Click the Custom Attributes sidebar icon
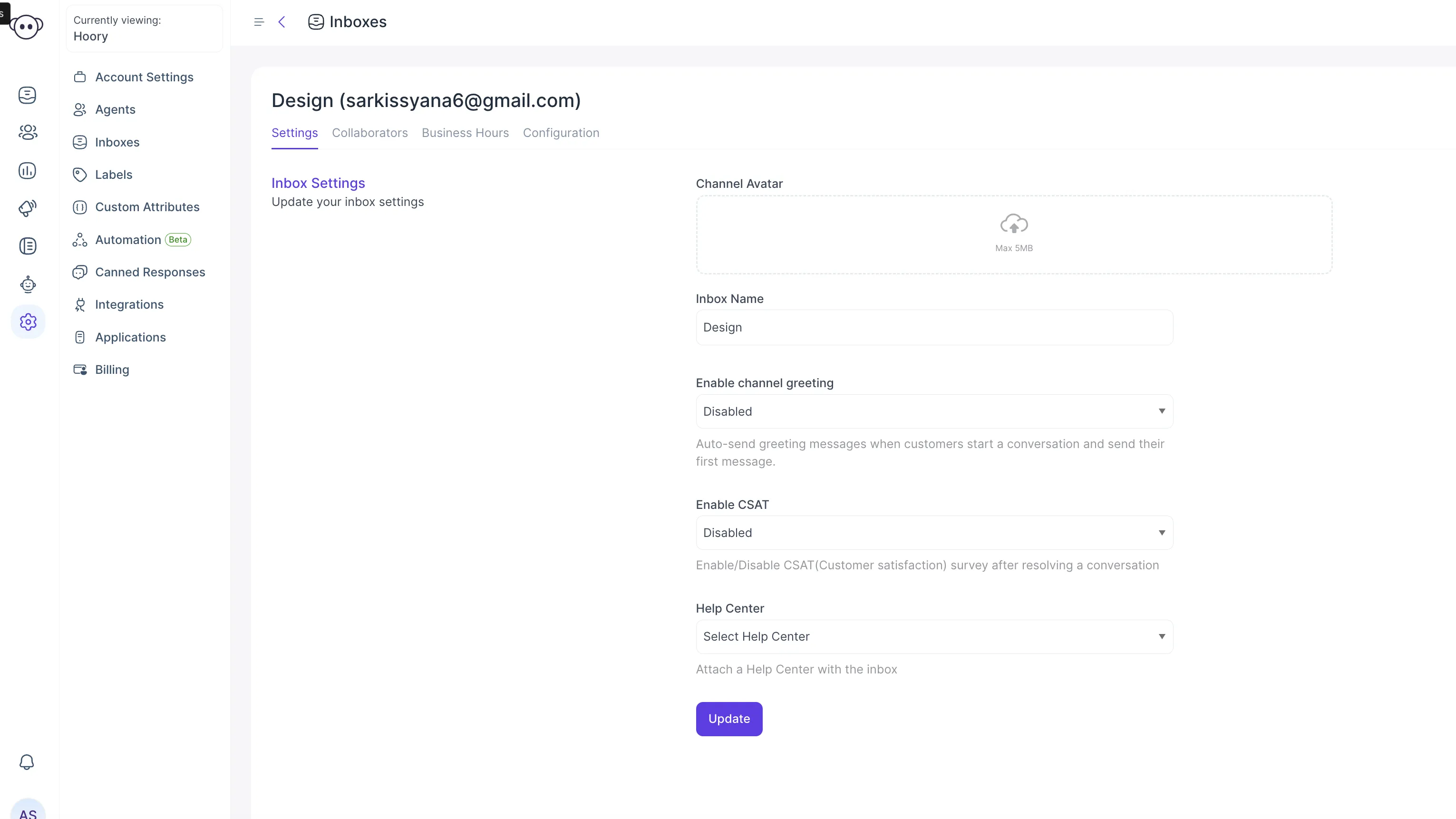 click(80, 207)
